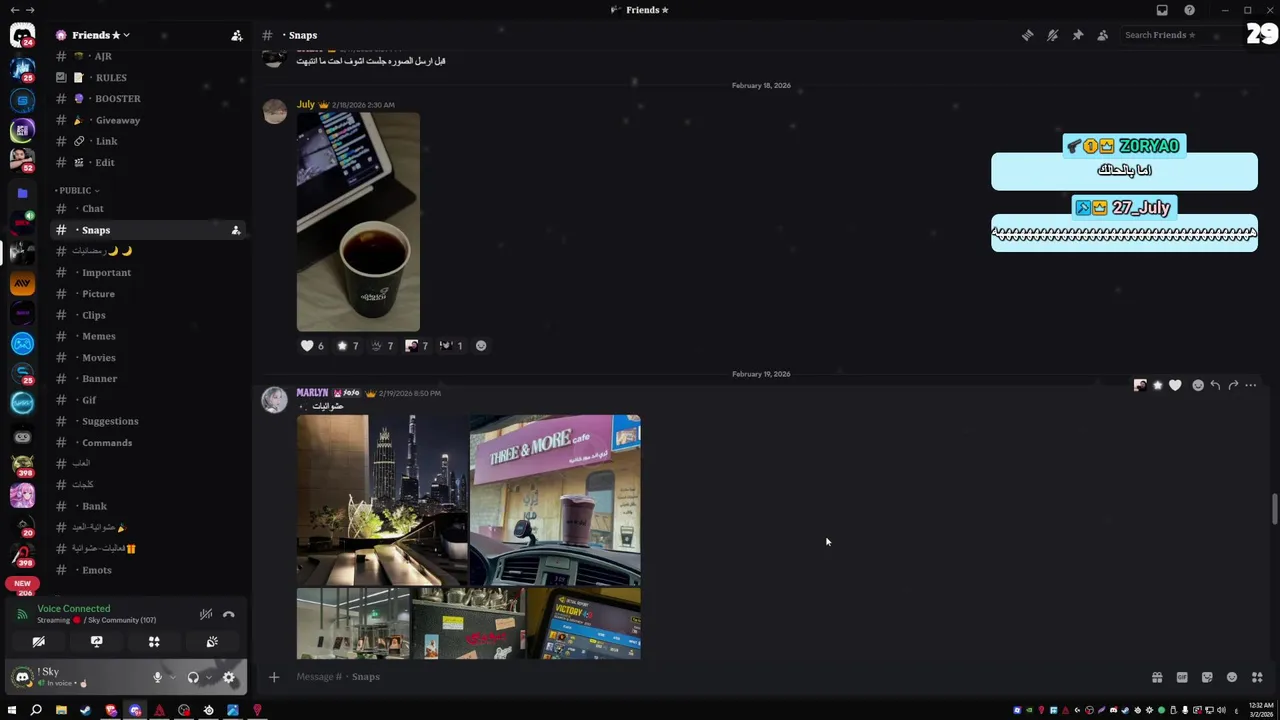Expand the microphone input options arrow

point(172,677)
